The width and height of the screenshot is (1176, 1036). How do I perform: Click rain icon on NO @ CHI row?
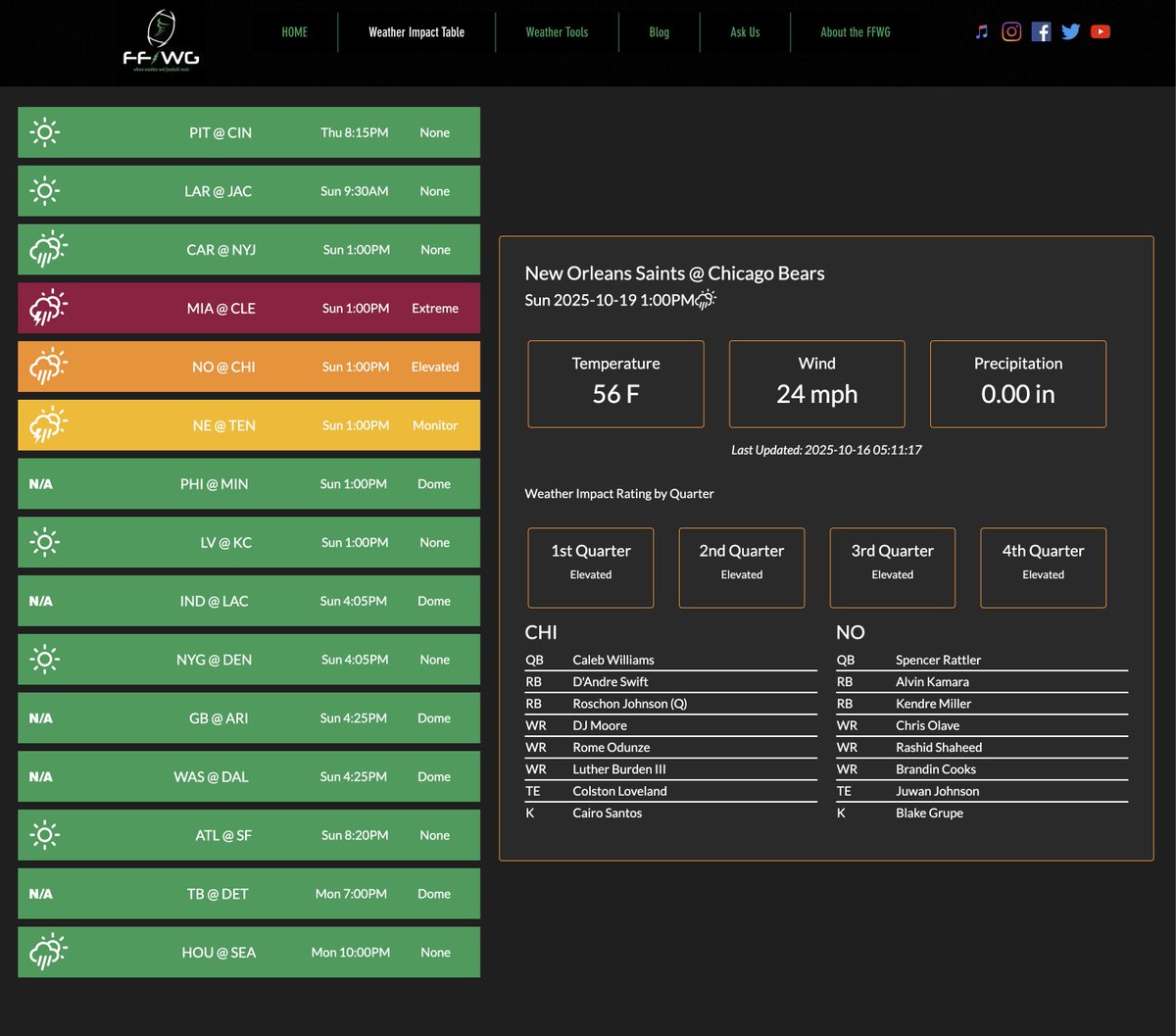pos(48,367)
